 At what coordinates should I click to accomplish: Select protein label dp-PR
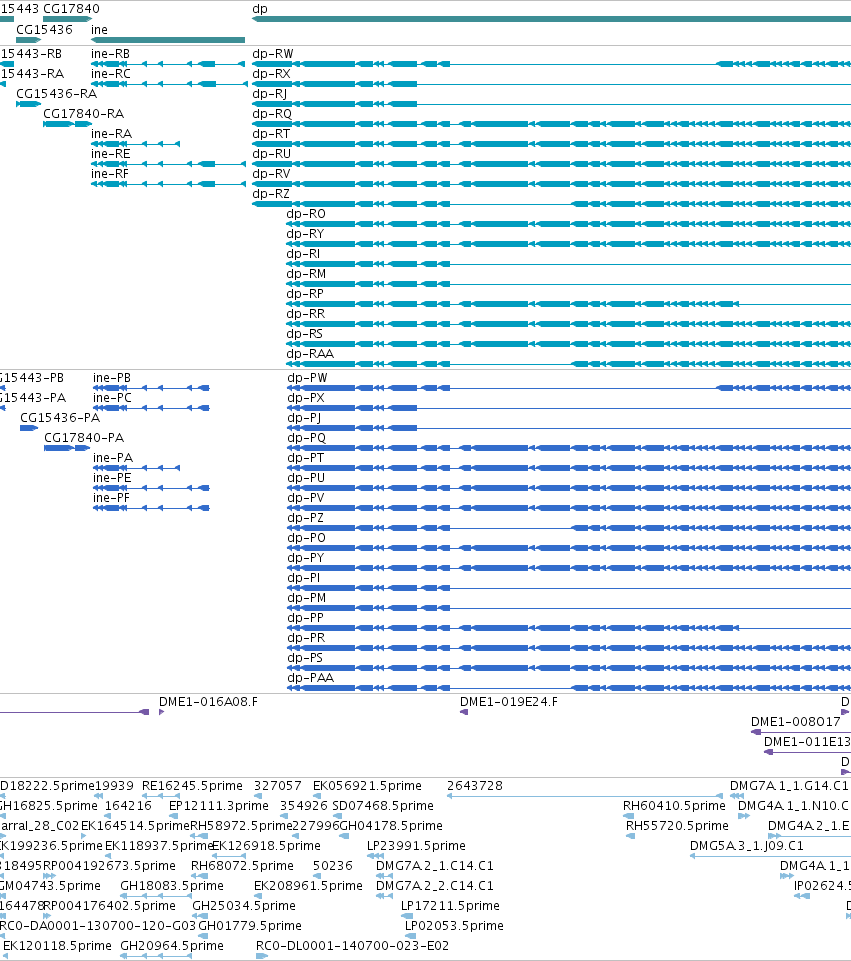(306, 638)
